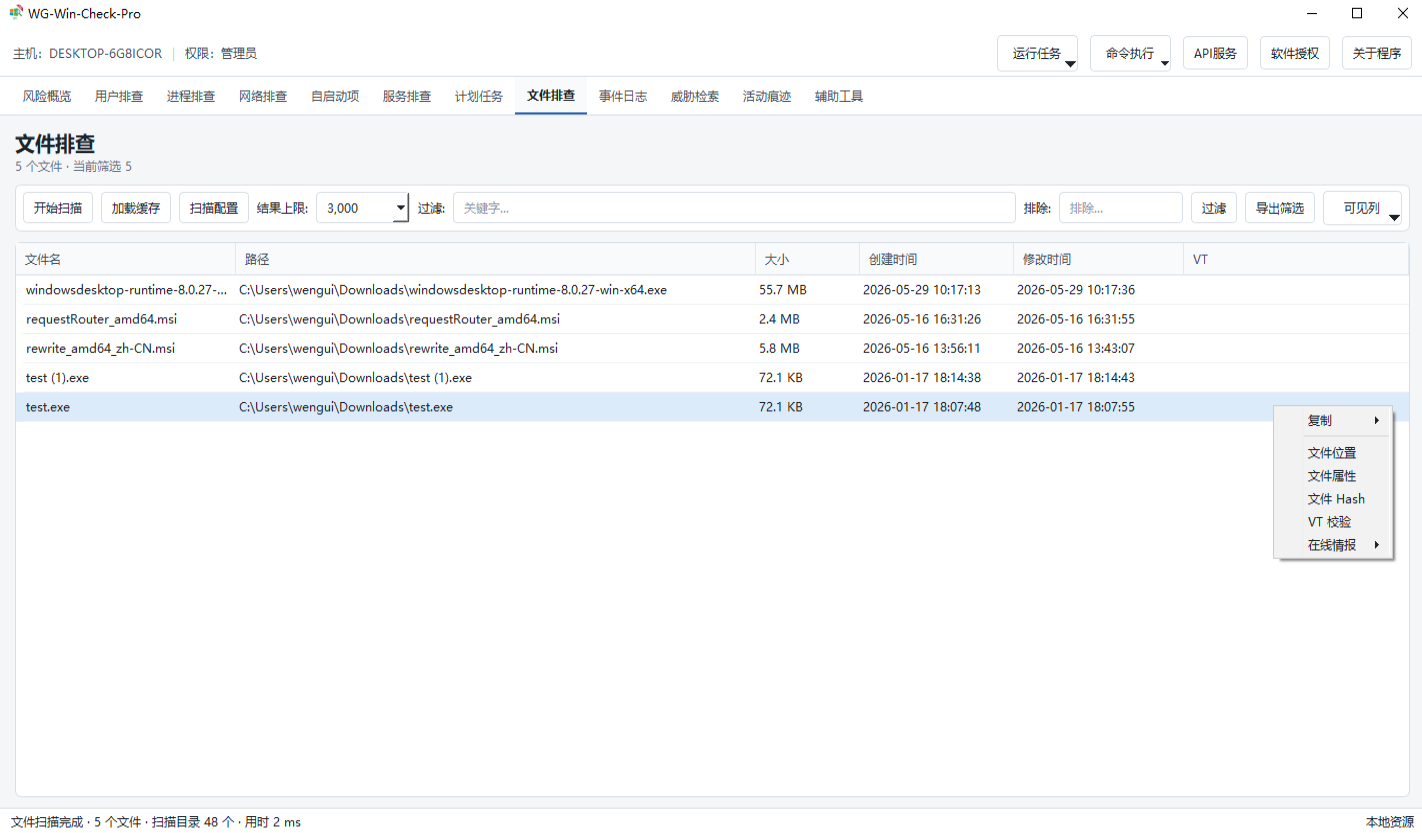Switch to the 进程排查 tab
The width and height of the screenshot is (1422, 833).
[191, 97]
